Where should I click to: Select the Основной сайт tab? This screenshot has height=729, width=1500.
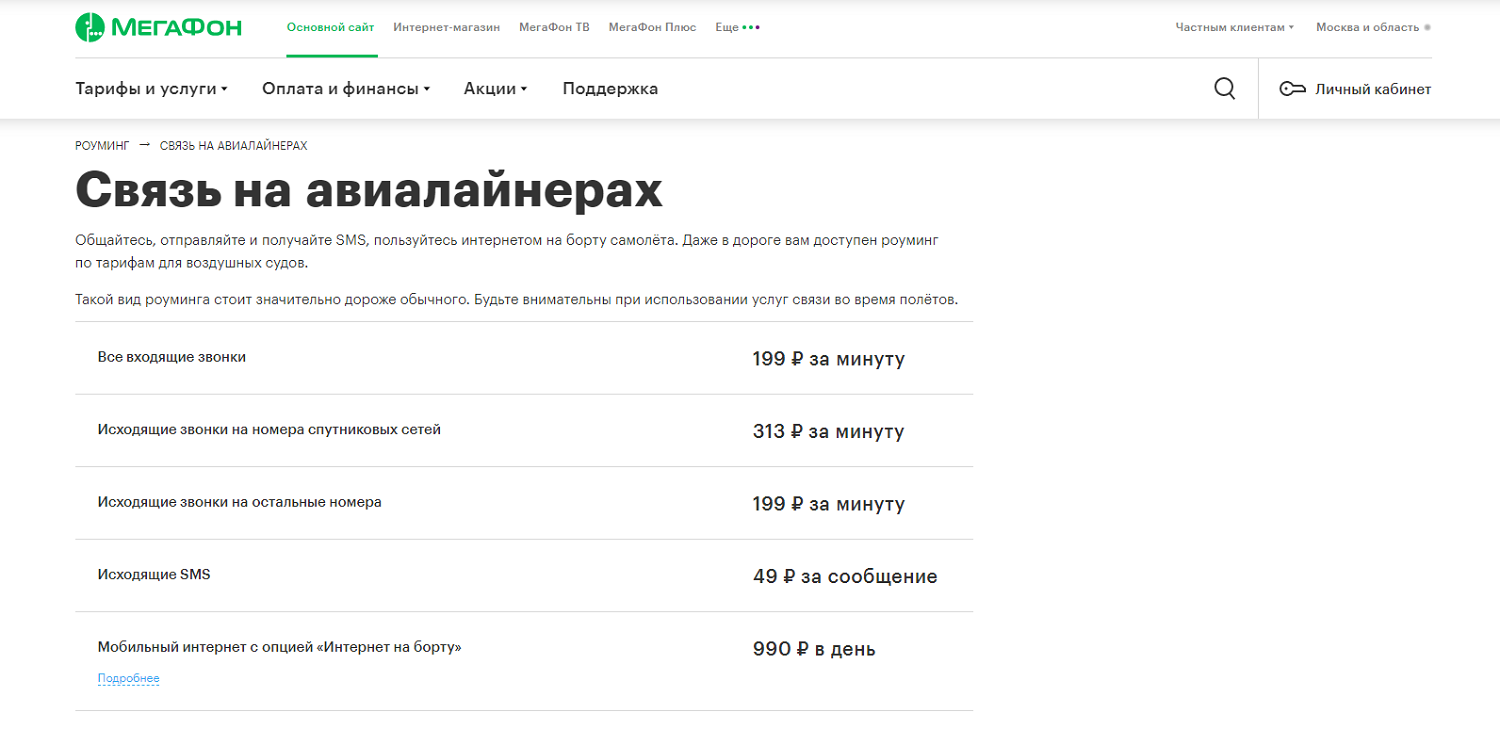pos(331,27)
